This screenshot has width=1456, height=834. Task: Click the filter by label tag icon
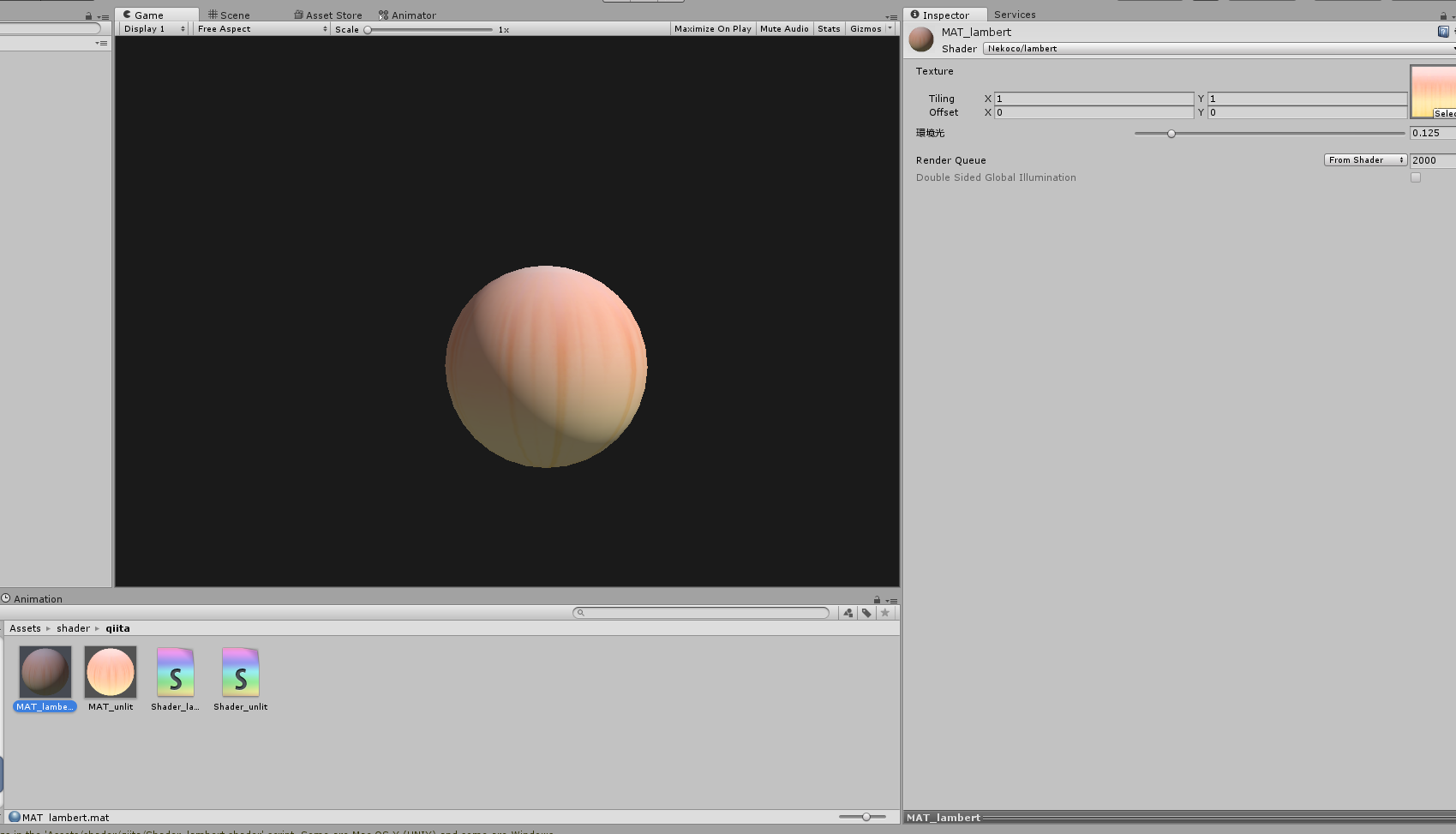click(x=866, y=613)
